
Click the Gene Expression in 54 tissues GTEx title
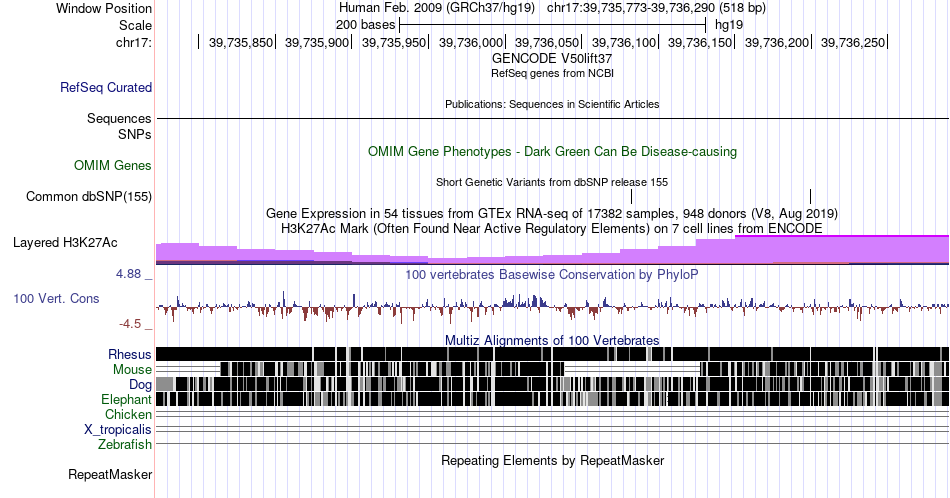click(552, 213)
